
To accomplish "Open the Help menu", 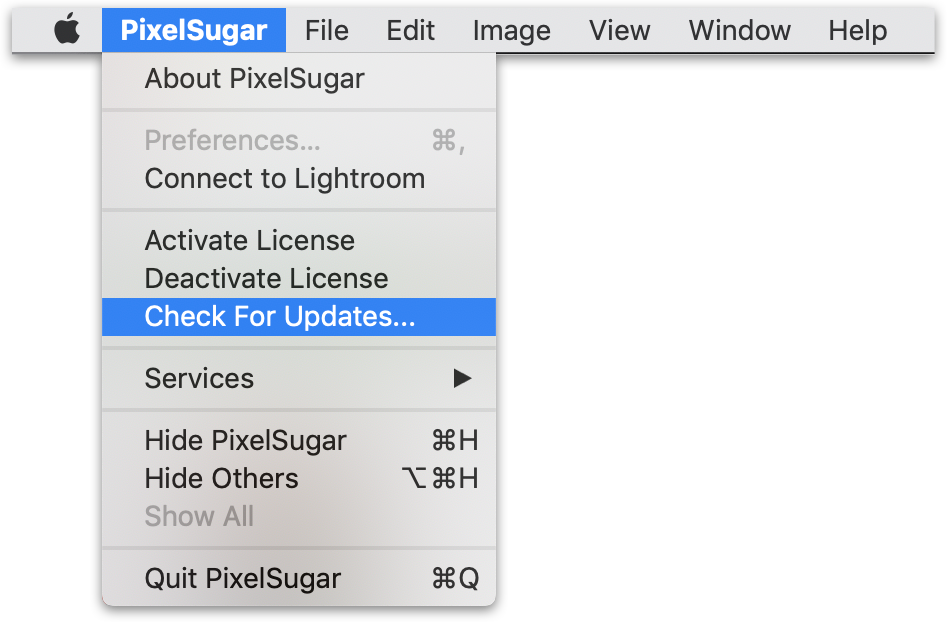I will (x=857, y=30).
